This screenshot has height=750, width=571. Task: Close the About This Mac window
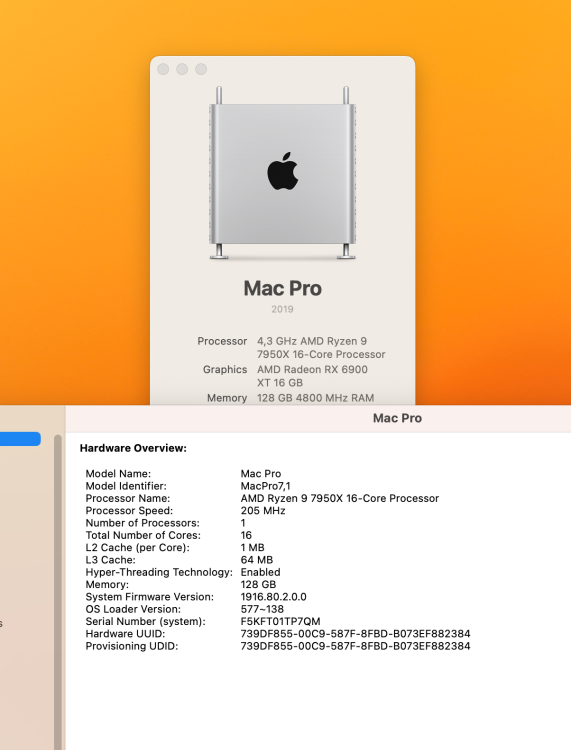tap(163, 69)
